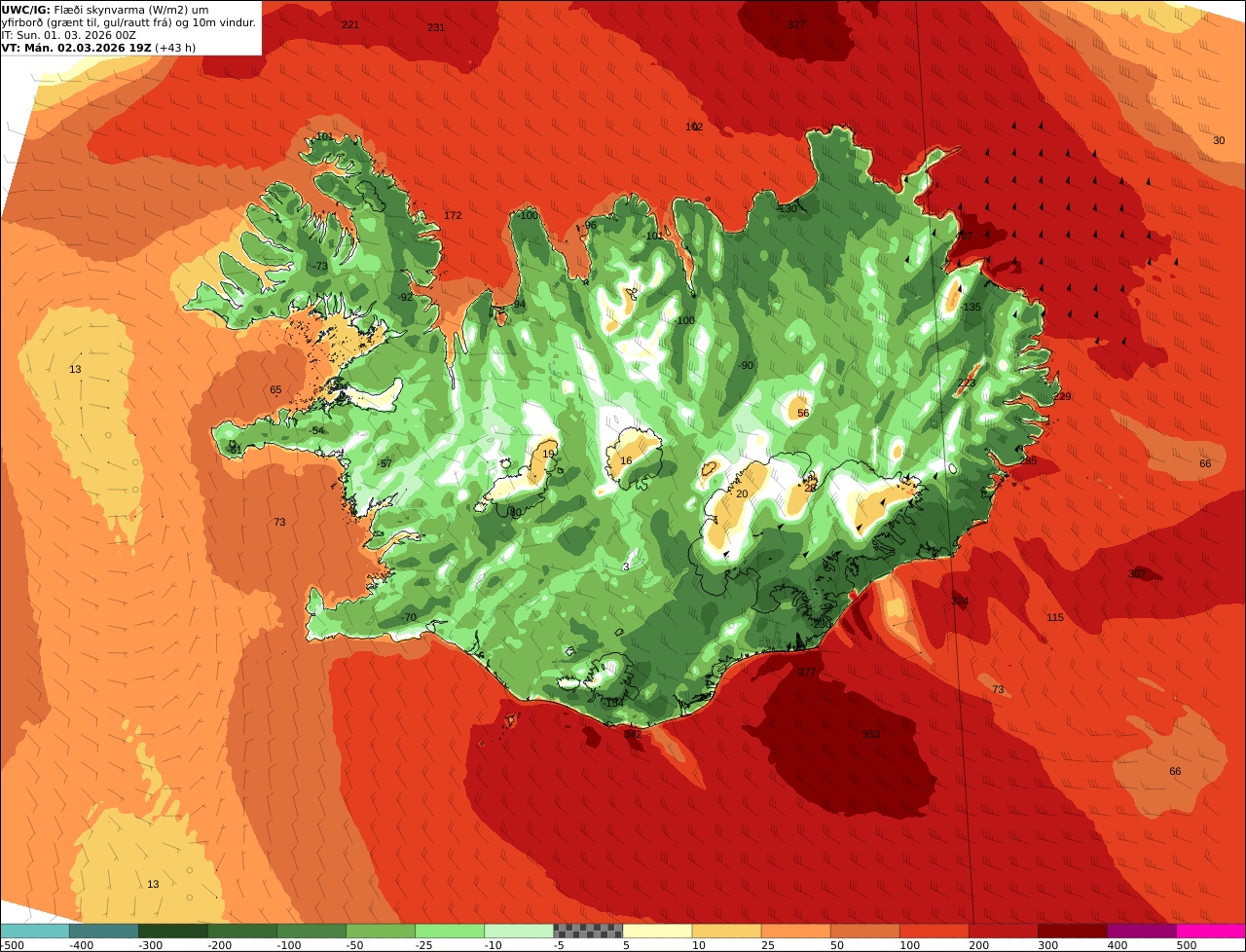Click map value '57' in western Iceland
1246x952 pixels.
[386, 463]
